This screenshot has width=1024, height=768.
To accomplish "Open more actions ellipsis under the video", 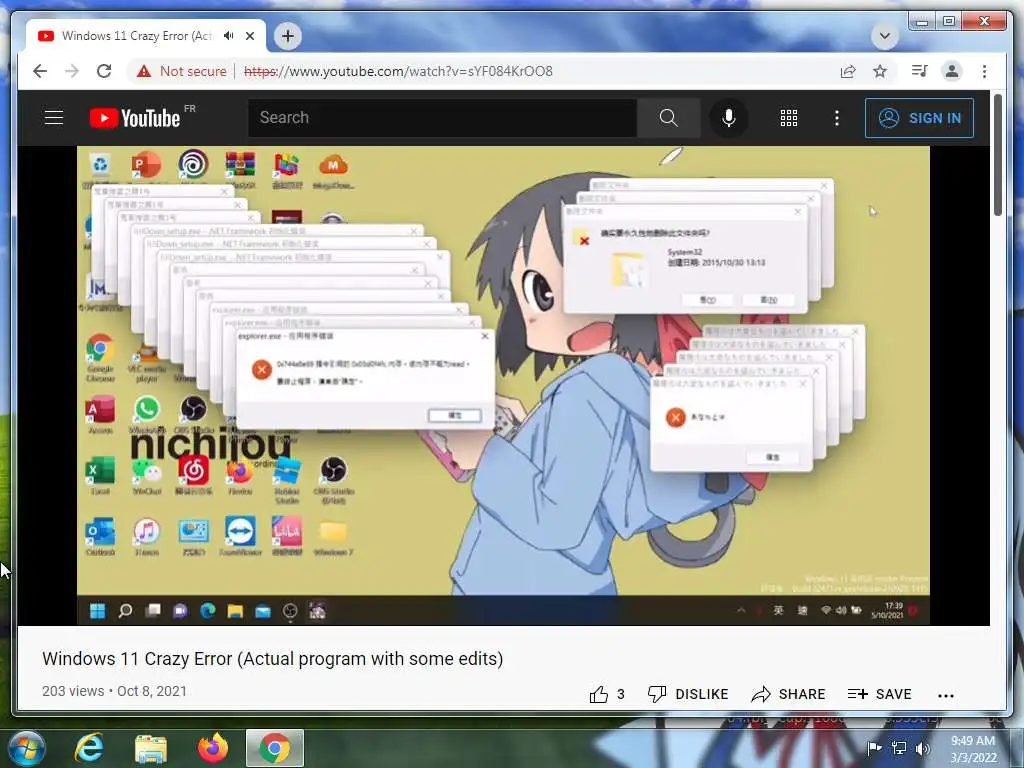I will coord(946,696).
